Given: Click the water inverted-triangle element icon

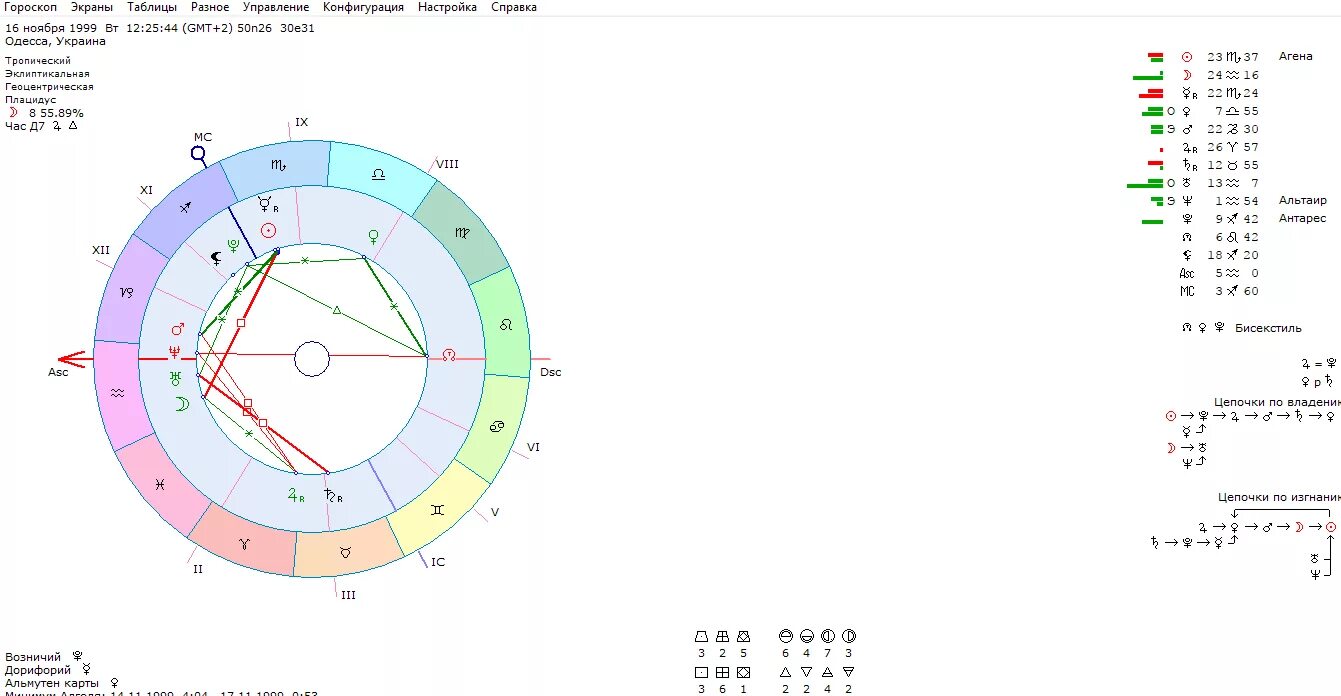Looking at the screenshot, I should point(806,672).
